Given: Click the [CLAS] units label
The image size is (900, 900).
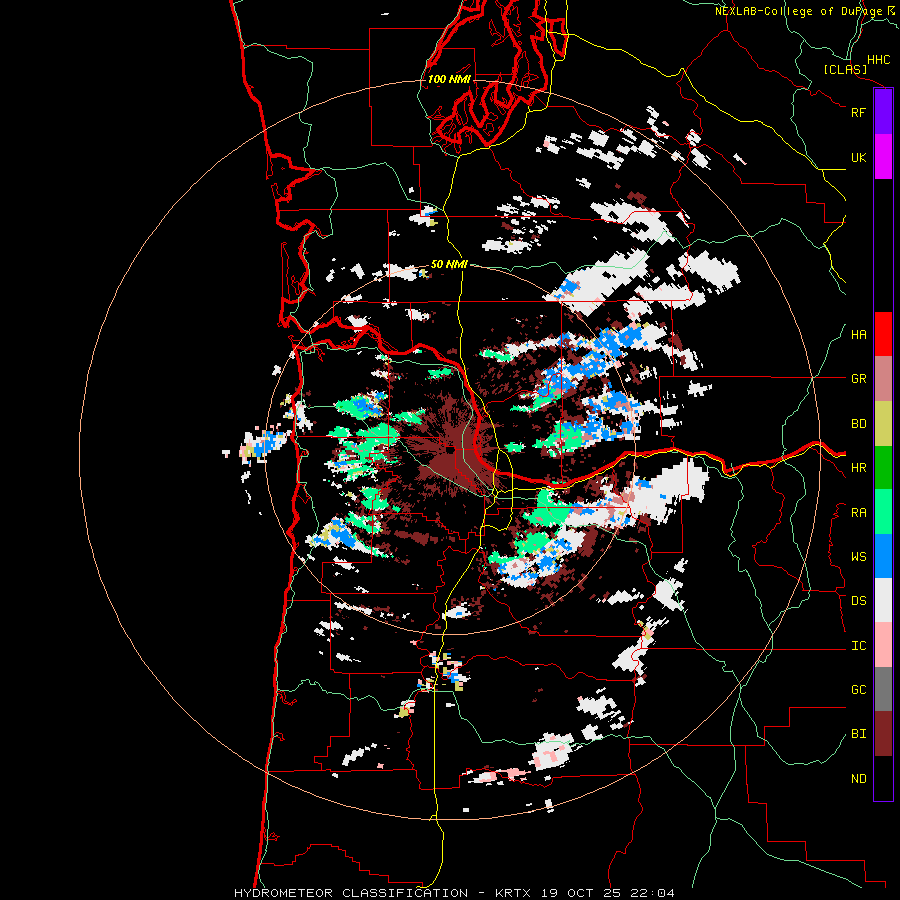Looking at the screenshot, I should [x=845, y=70].
